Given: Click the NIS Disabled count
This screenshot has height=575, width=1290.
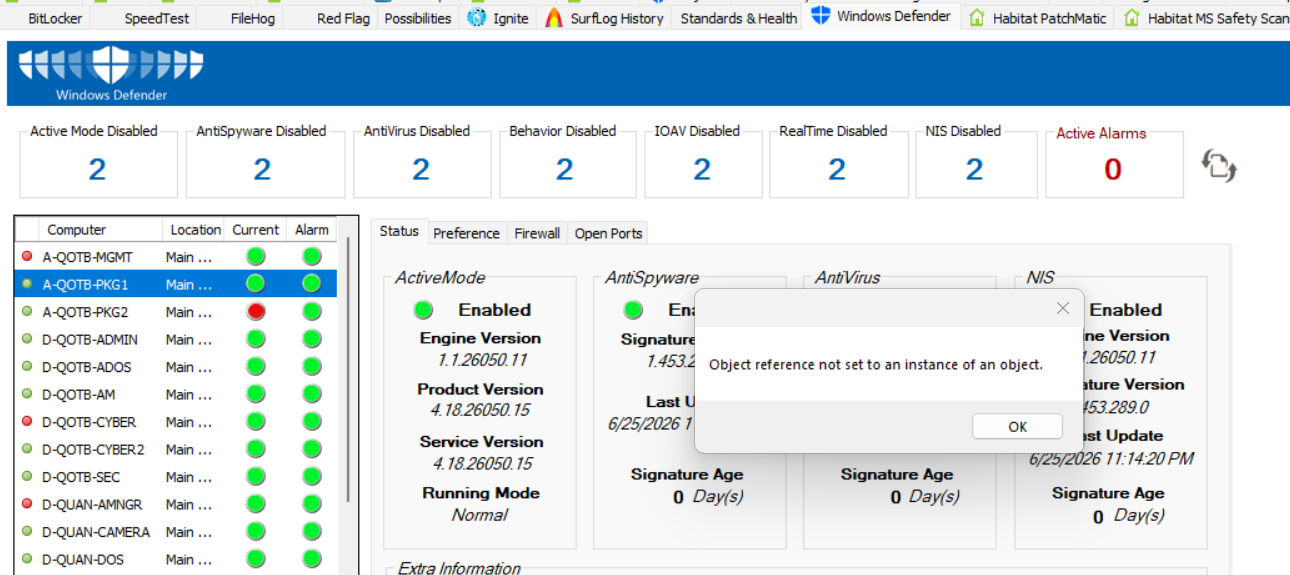Looking at the screenshot, I should point(975,169).
